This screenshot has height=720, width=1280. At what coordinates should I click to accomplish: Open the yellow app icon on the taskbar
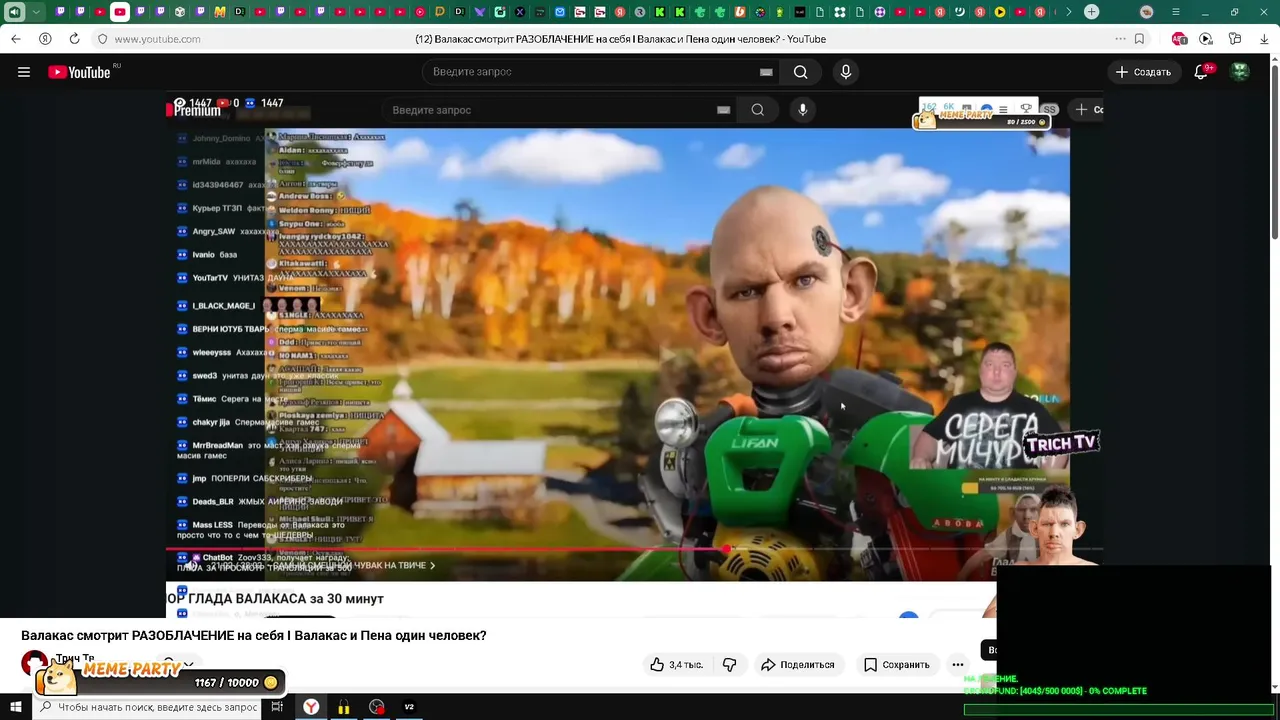coord(344,707)
